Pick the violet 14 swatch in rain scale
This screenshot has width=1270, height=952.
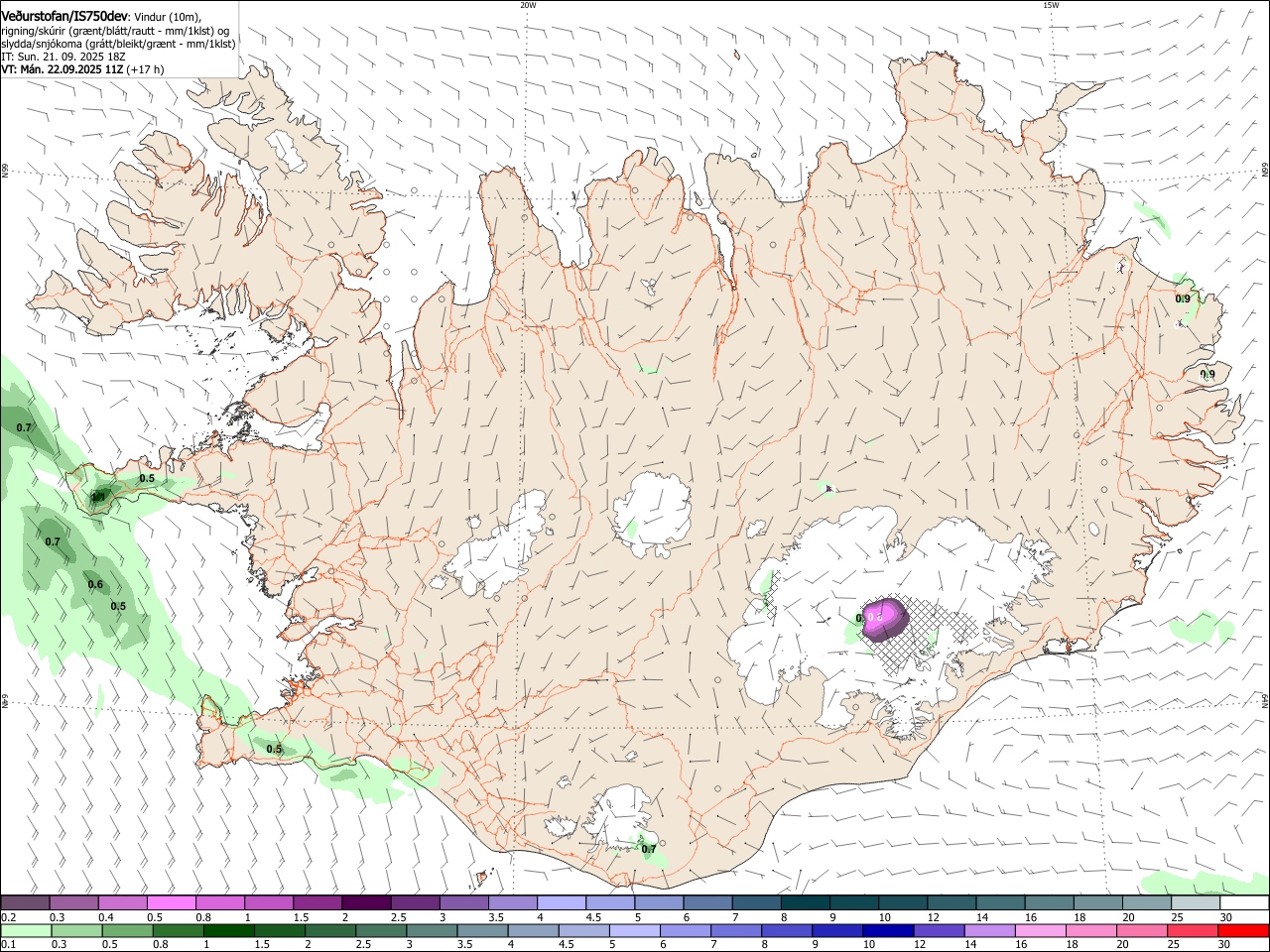click(x=988, y=930)
